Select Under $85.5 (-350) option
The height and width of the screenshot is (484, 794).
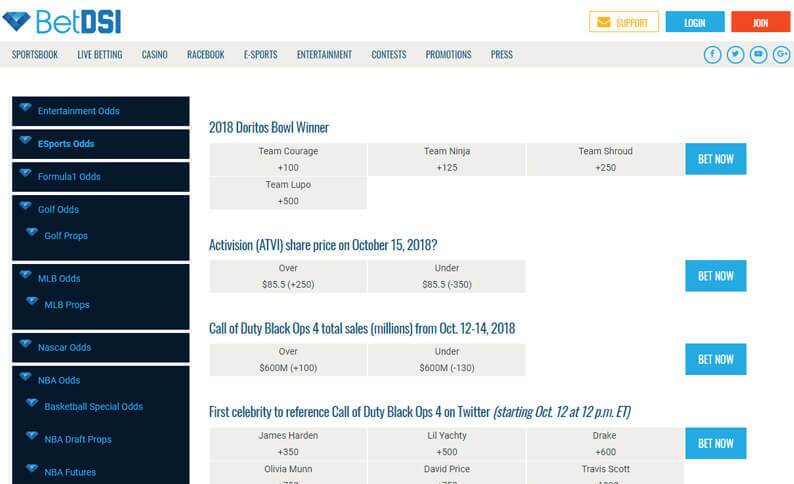pos(447,276)
